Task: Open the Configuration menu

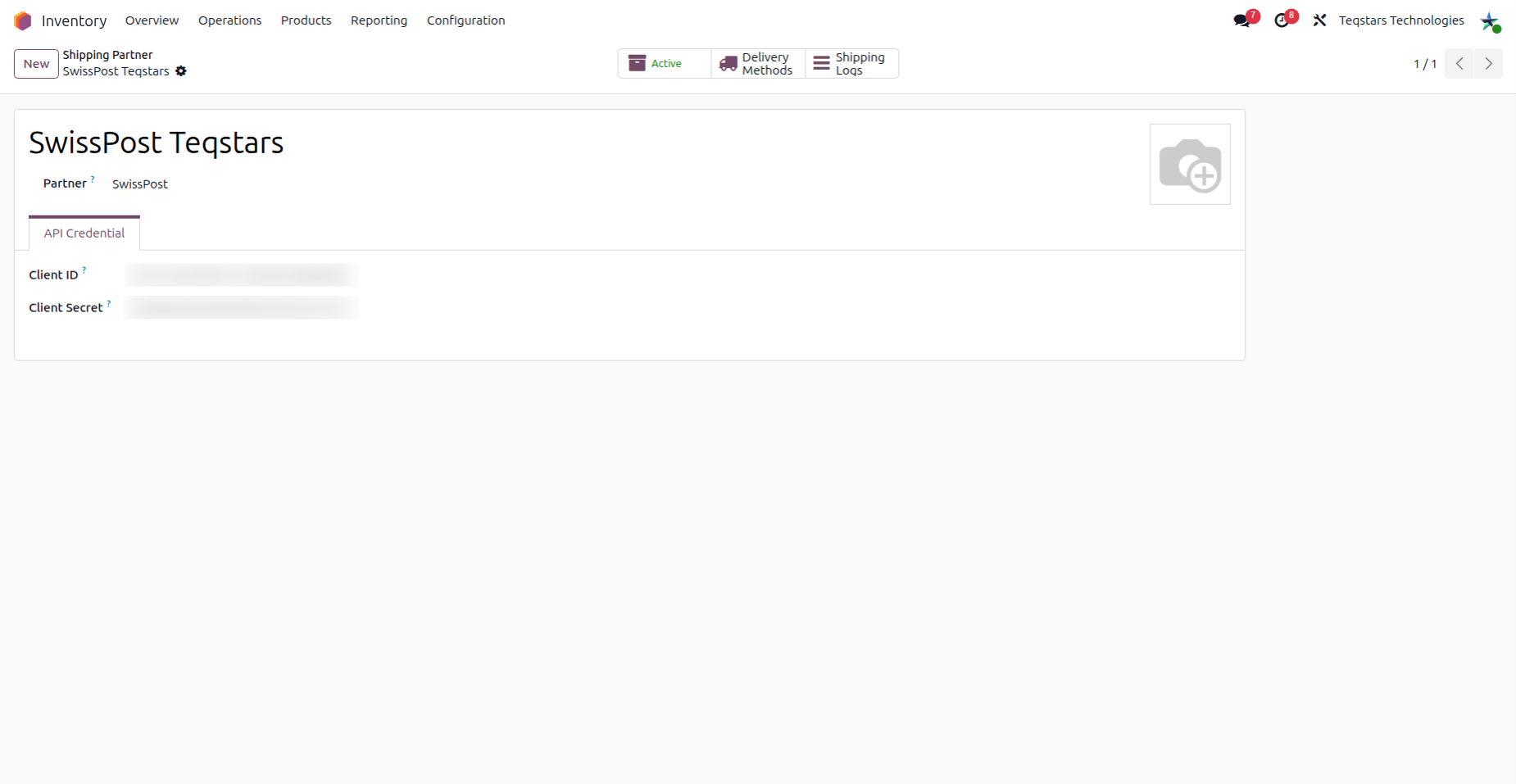Action: click(x=465, y=20)
